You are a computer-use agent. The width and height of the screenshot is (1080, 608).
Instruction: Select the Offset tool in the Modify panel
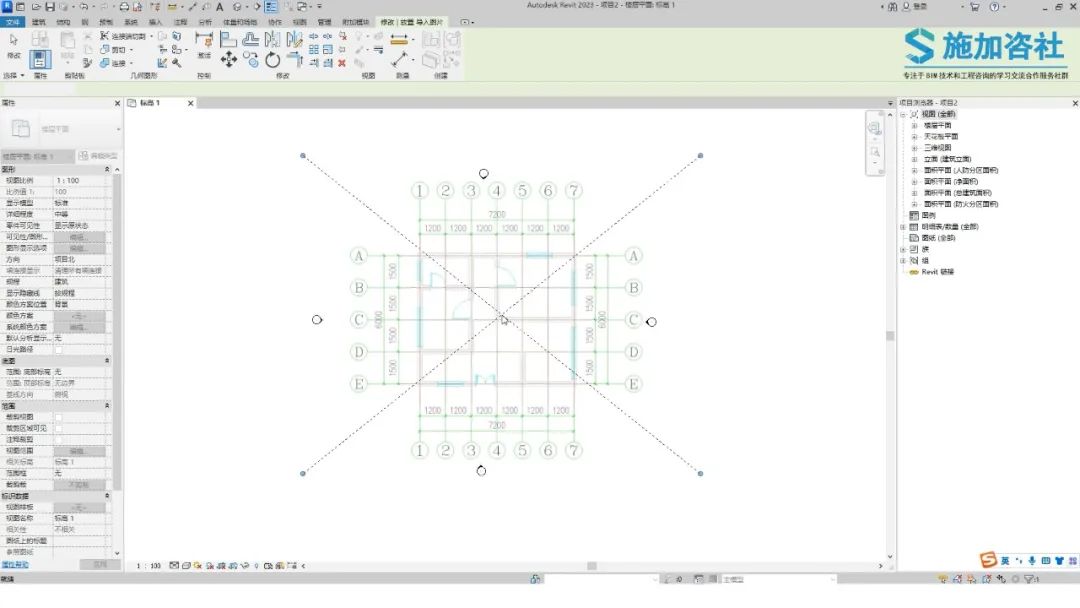(x=251, y=39)
